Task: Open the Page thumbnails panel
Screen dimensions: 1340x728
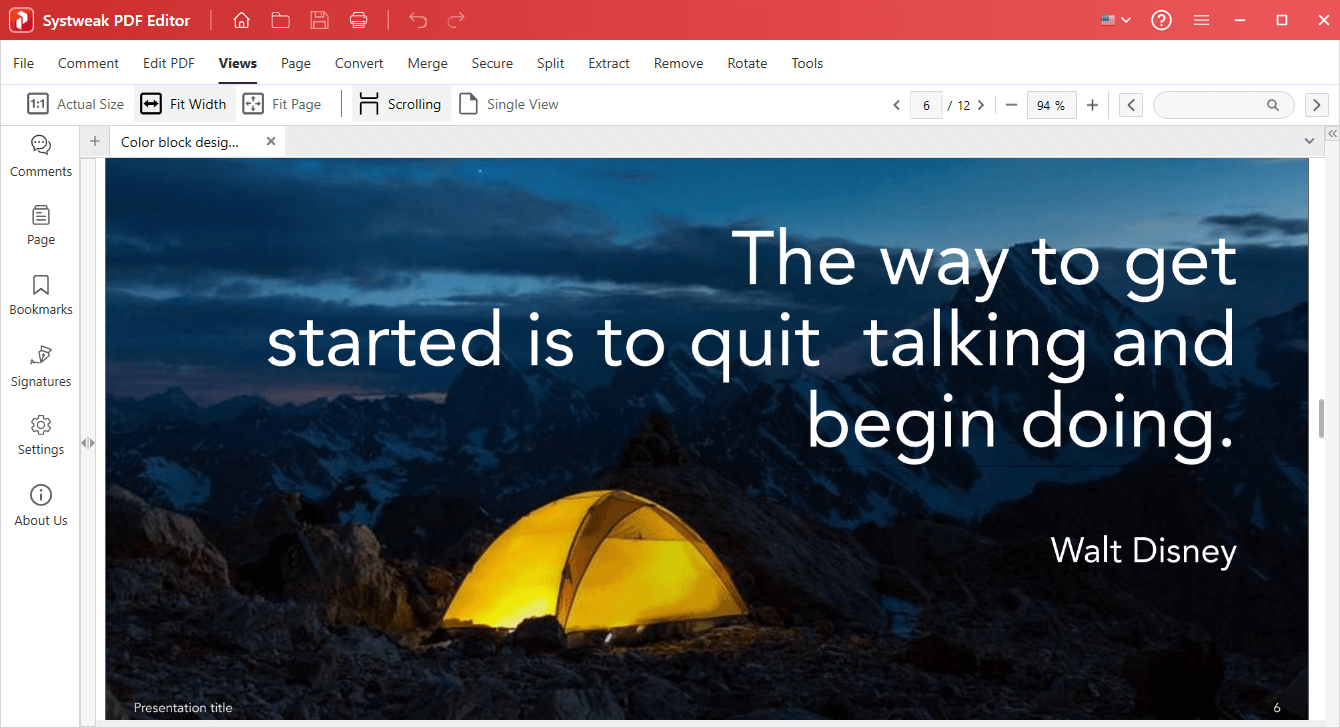Action: pyautogui.click(x=40, y=224)
